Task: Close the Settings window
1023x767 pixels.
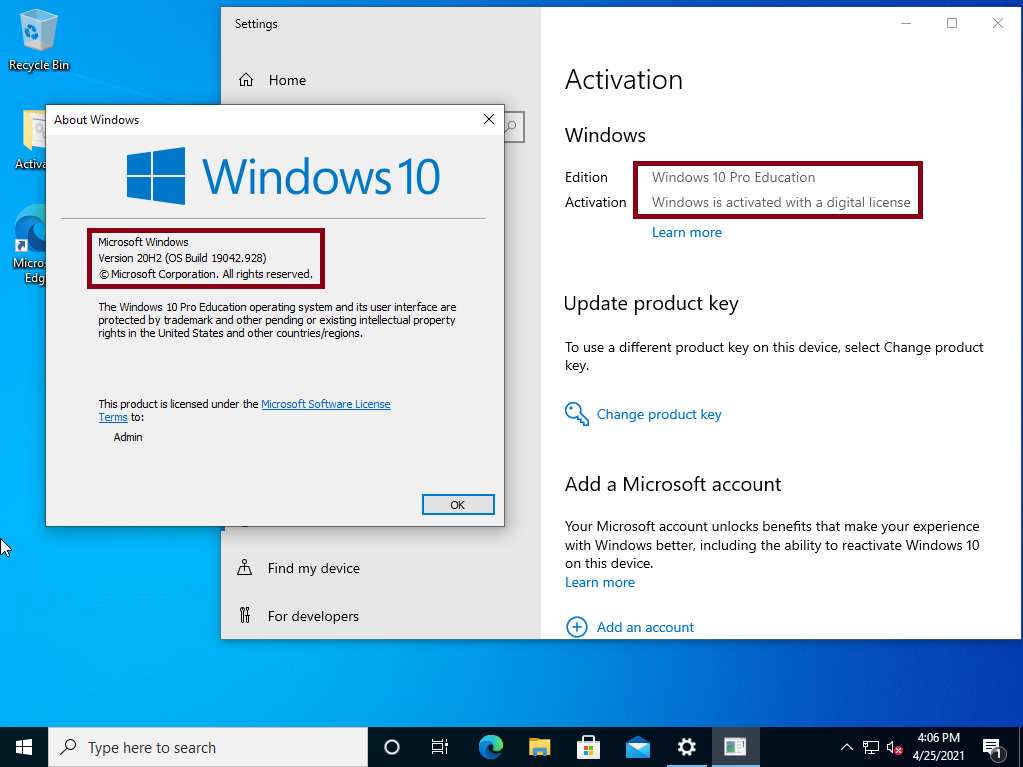Action: (998, 23)
